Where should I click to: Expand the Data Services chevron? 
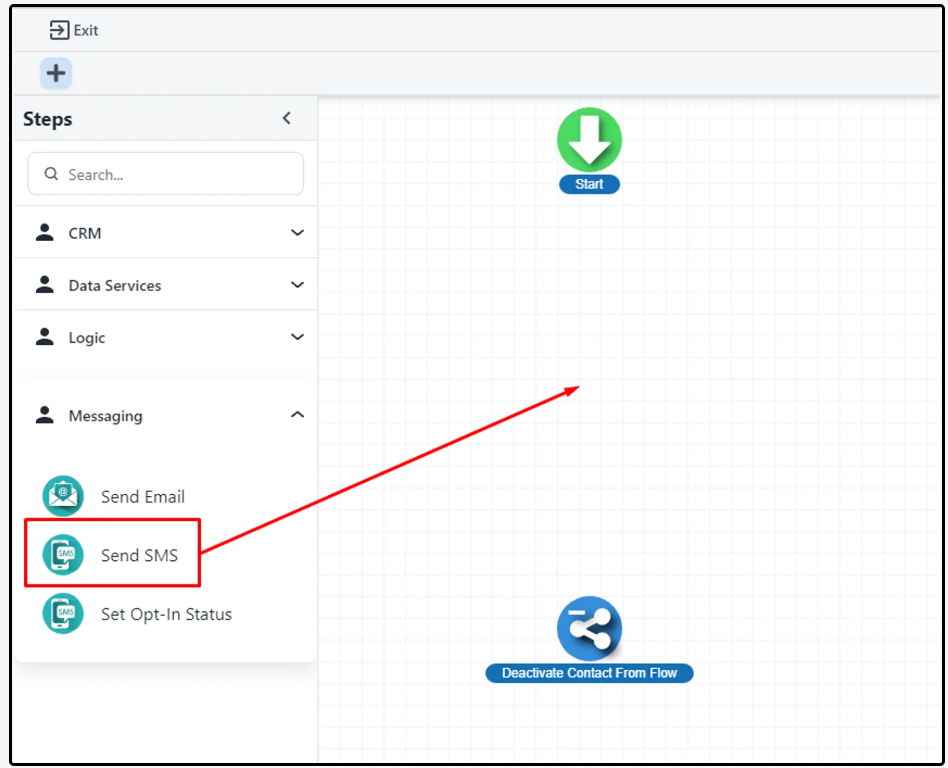[x=297, y=285]
